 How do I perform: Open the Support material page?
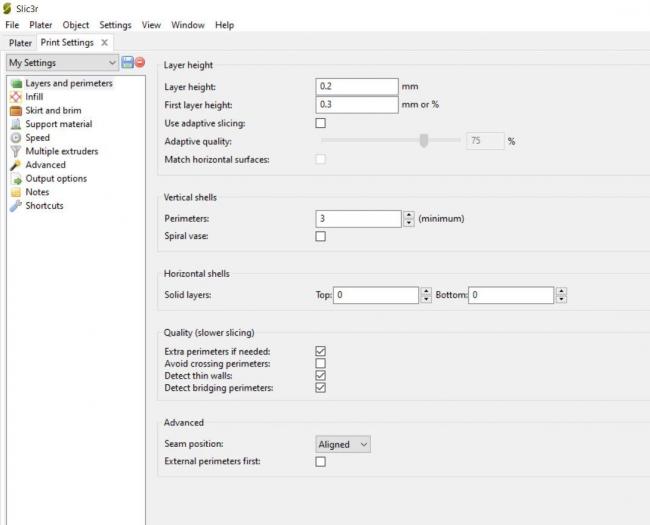click(58, 124)
